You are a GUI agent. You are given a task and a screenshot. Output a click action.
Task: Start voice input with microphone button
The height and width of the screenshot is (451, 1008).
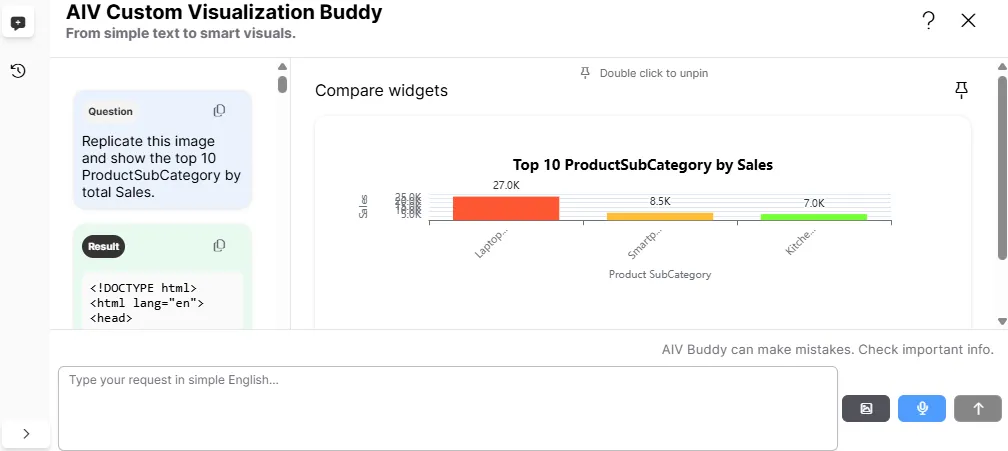click(x=922, y=408)
